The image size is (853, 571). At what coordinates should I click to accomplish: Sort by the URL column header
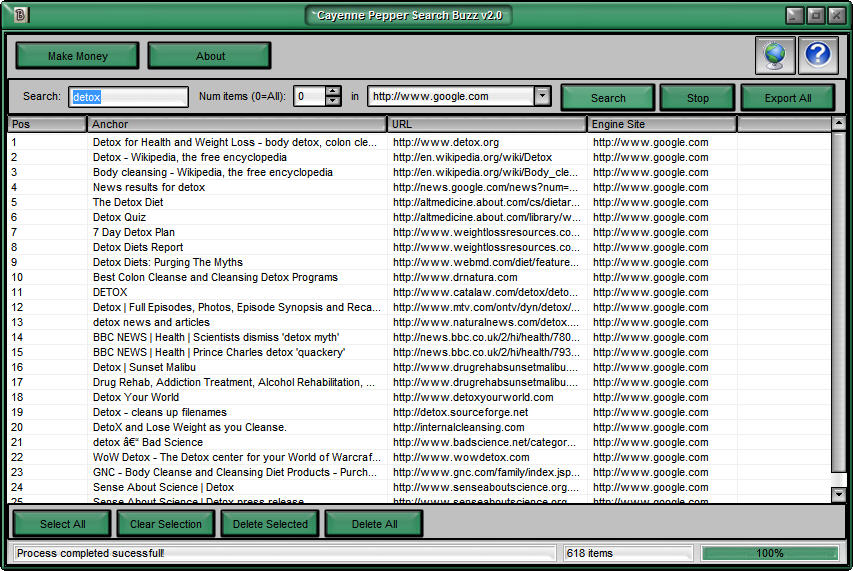(x=487, y=124)
